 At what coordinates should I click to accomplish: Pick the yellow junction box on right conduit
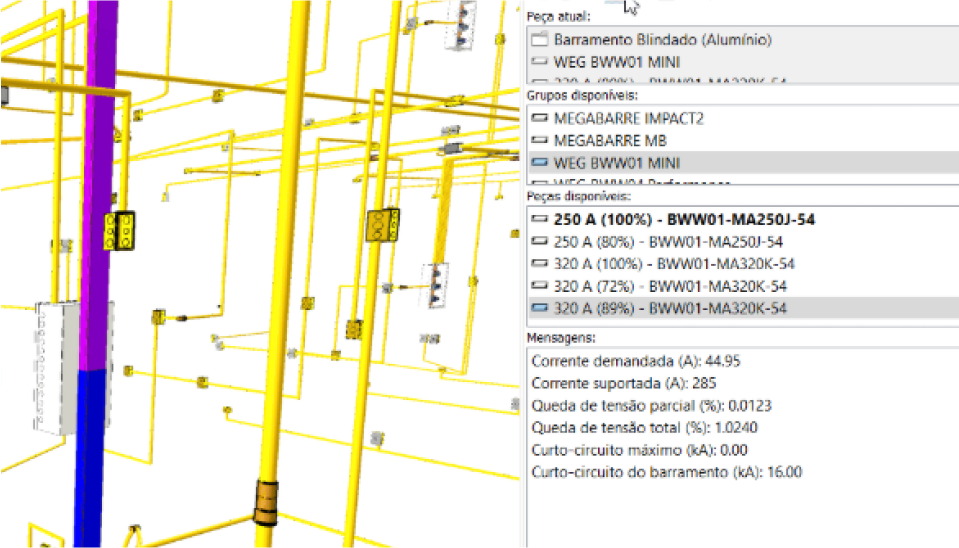coord(383,225)
